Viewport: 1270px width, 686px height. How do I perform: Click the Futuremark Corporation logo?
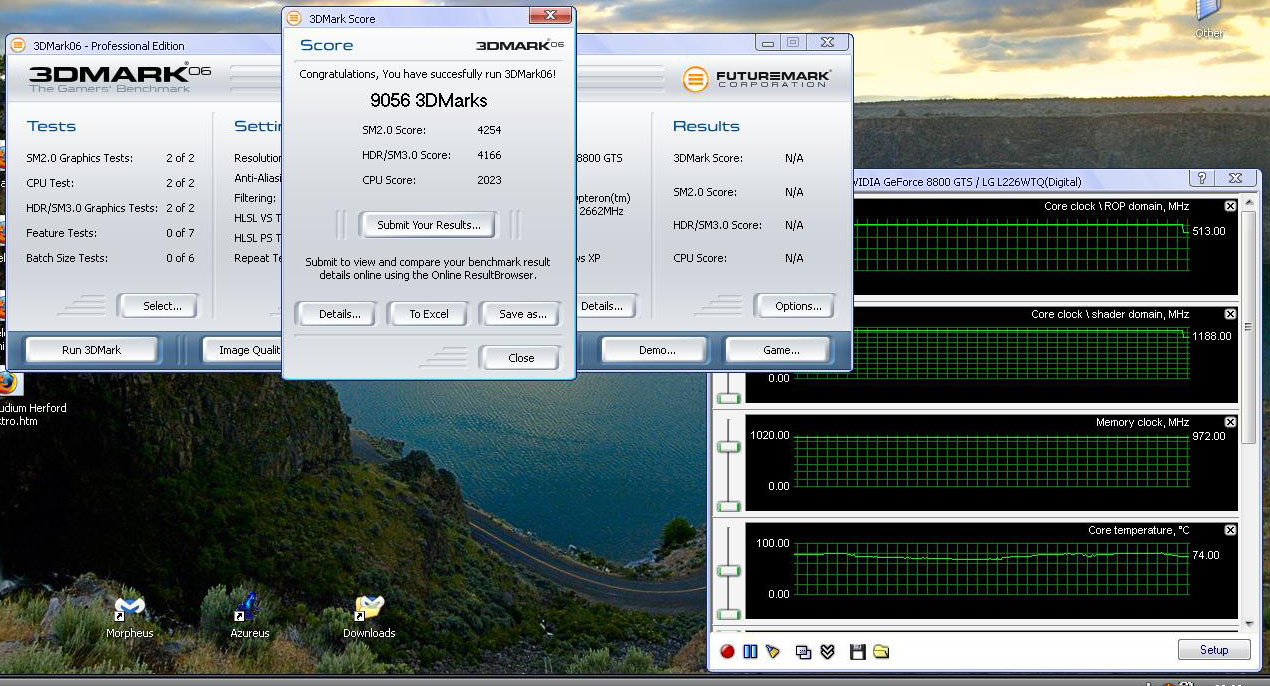(756, 79)
